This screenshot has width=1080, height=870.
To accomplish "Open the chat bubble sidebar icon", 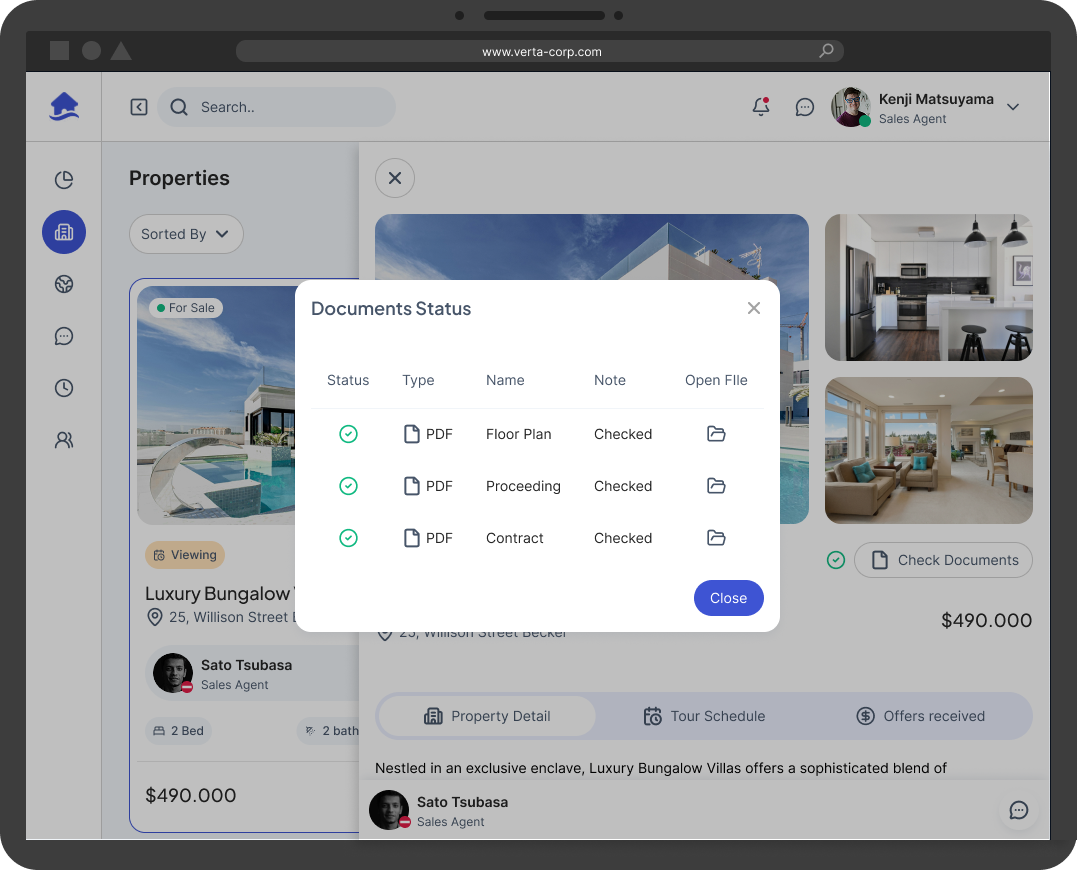I will point(64,336).
